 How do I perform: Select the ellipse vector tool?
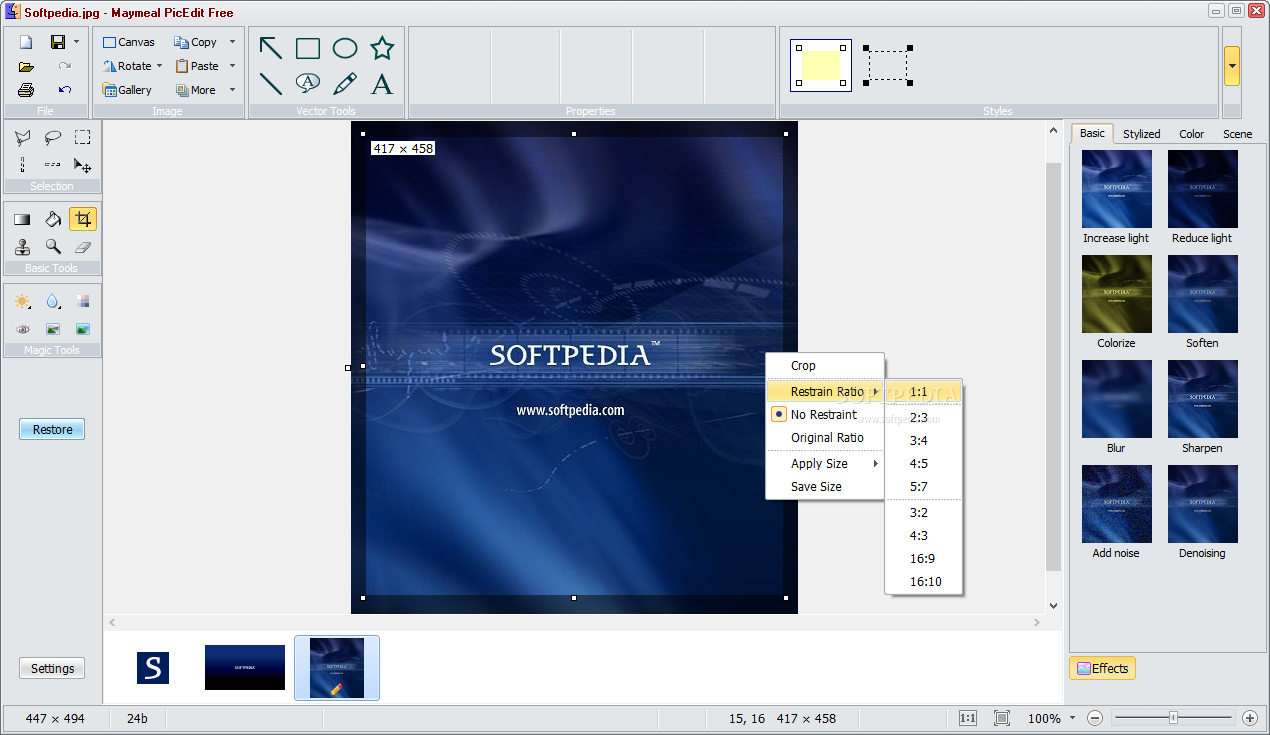(345, 48)
